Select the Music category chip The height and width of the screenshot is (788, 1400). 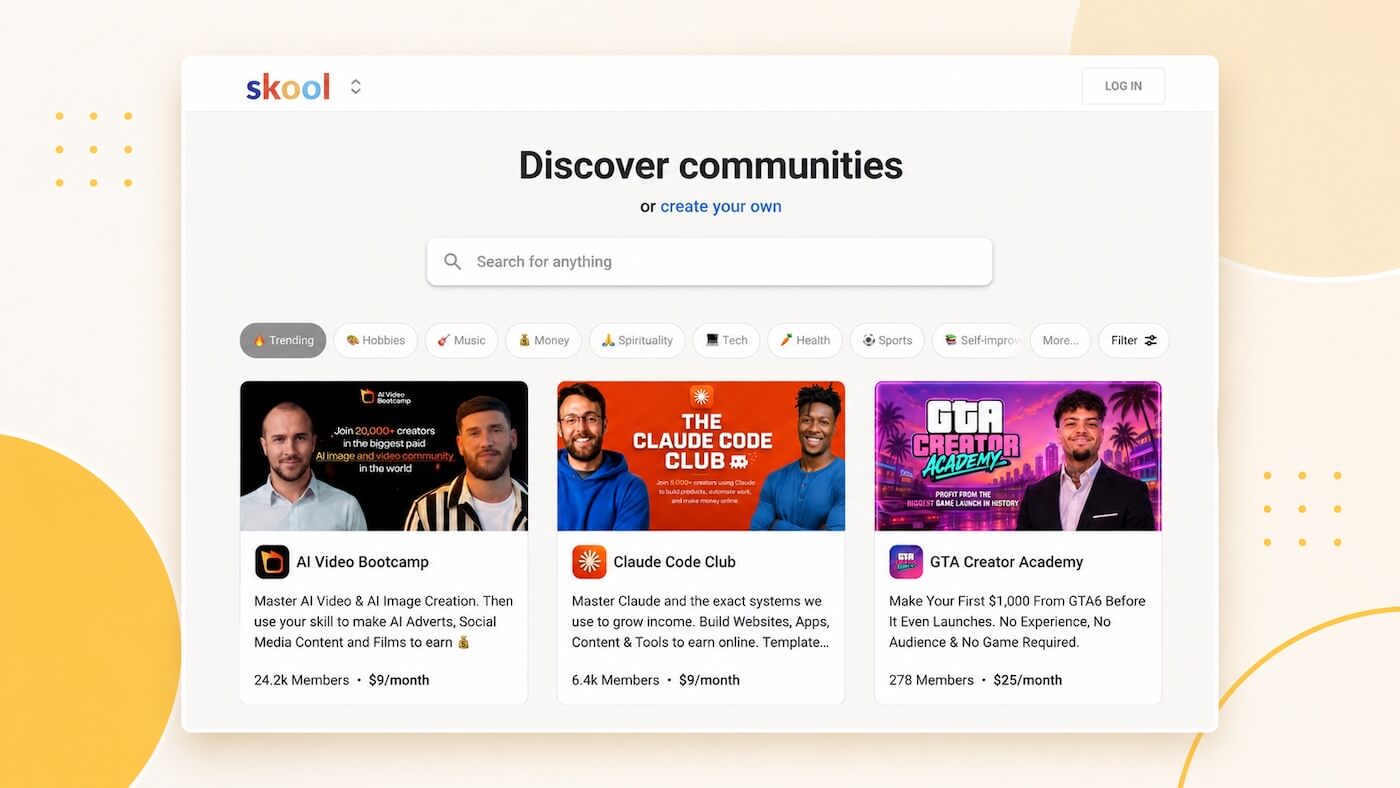point(461,340)
